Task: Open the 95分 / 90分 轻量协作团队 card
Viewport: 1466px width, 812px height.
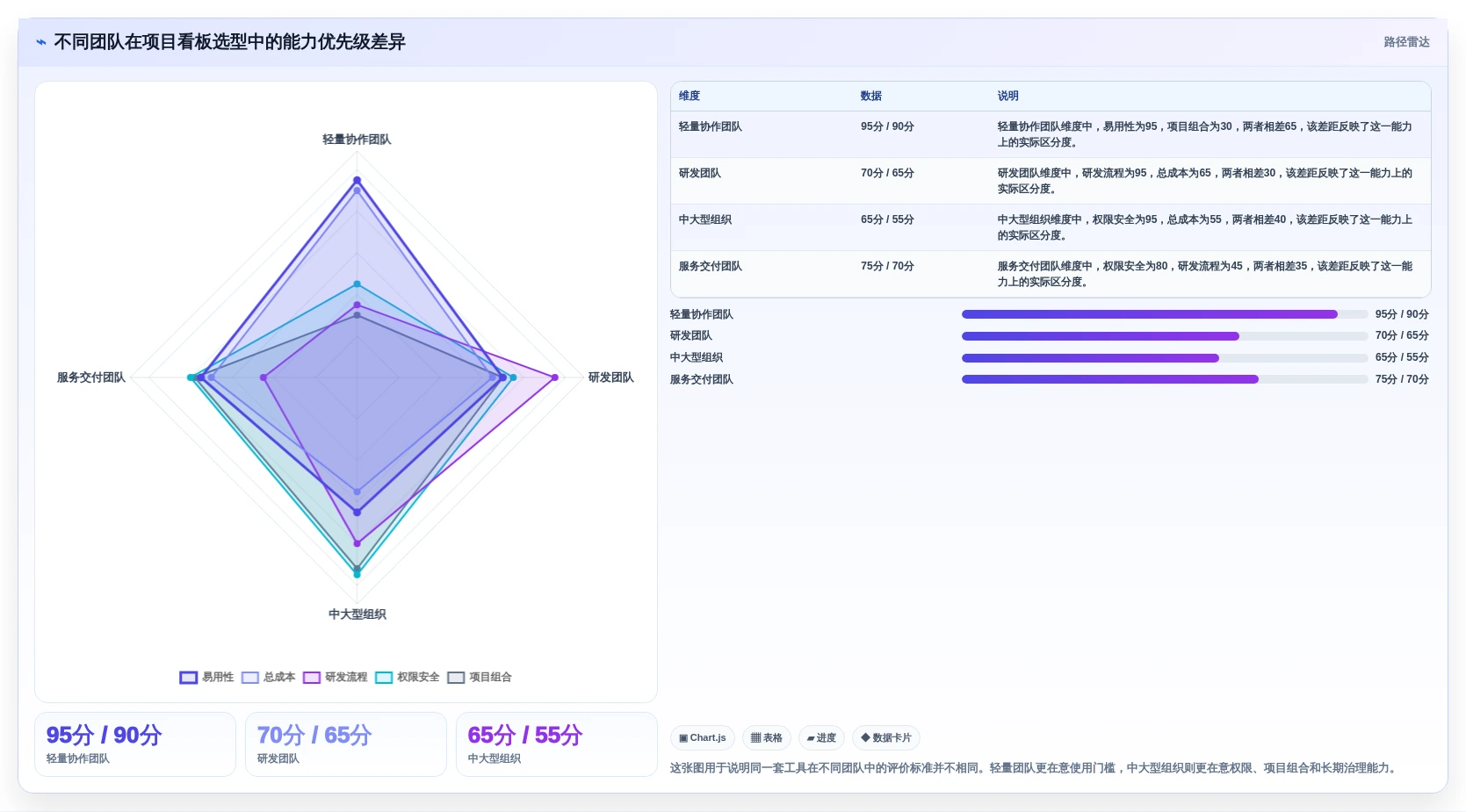Action: click(x=135, y=744)
